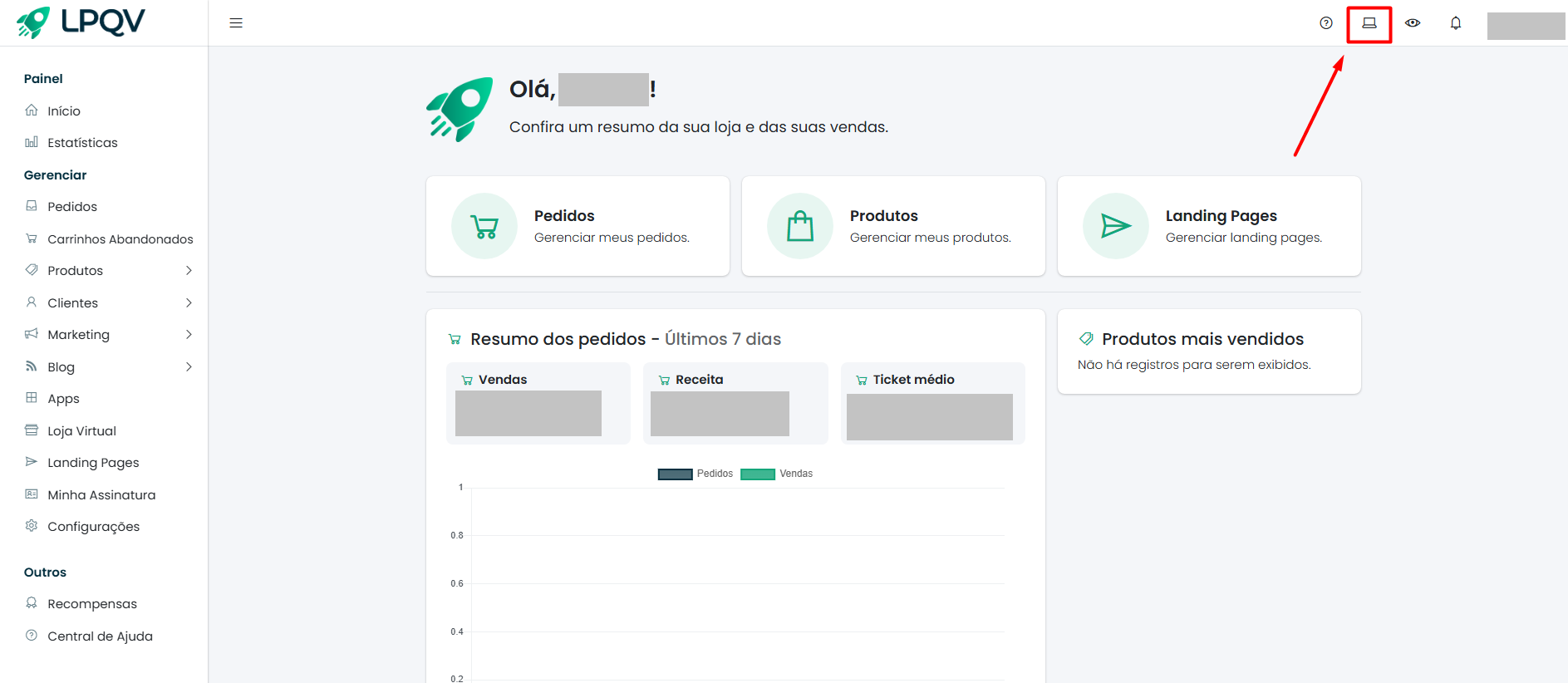Expand the Marketing sidebar submenu

pyautogui.click(x=189, y=335)
